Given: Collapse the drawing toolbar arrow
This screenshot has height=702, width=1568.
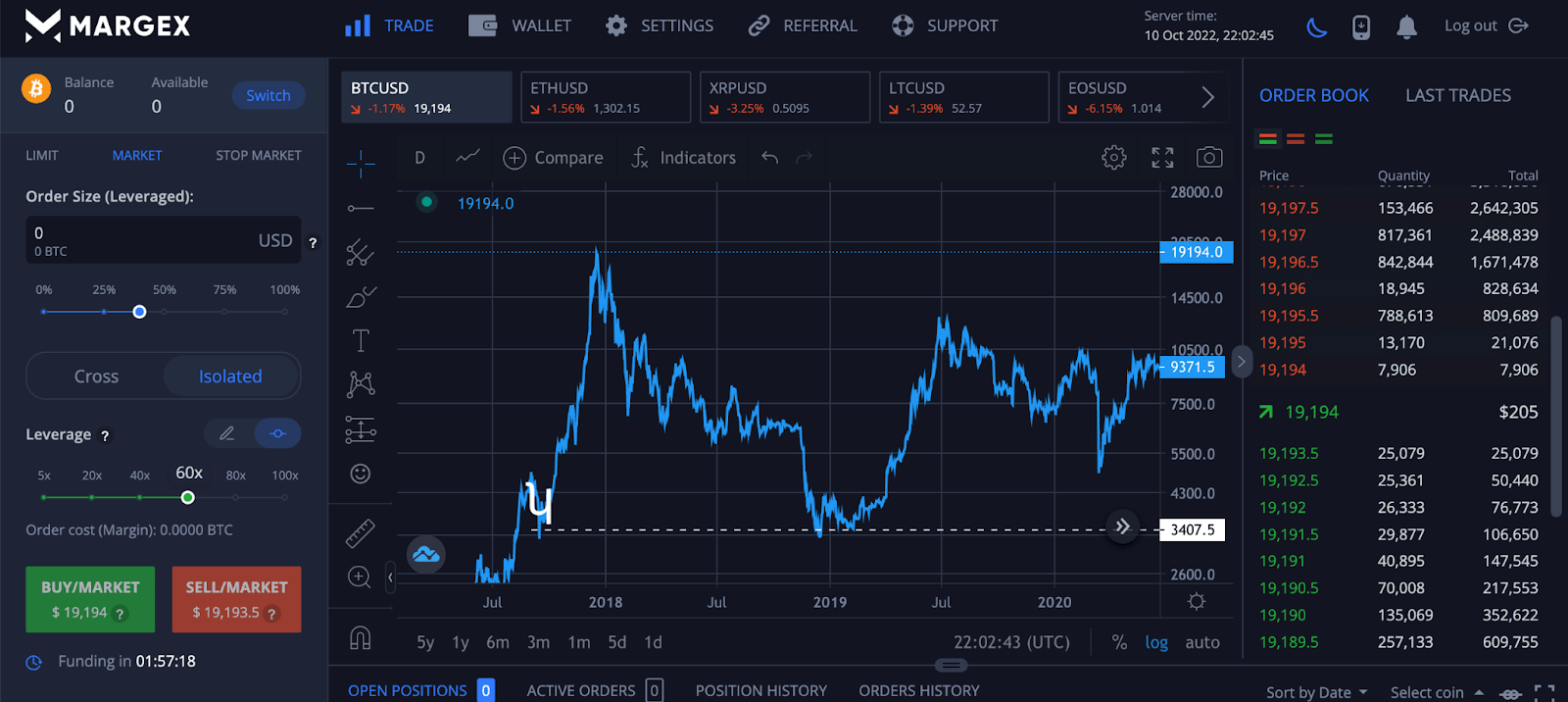Looking at the screenshot, I should (390, 577).
